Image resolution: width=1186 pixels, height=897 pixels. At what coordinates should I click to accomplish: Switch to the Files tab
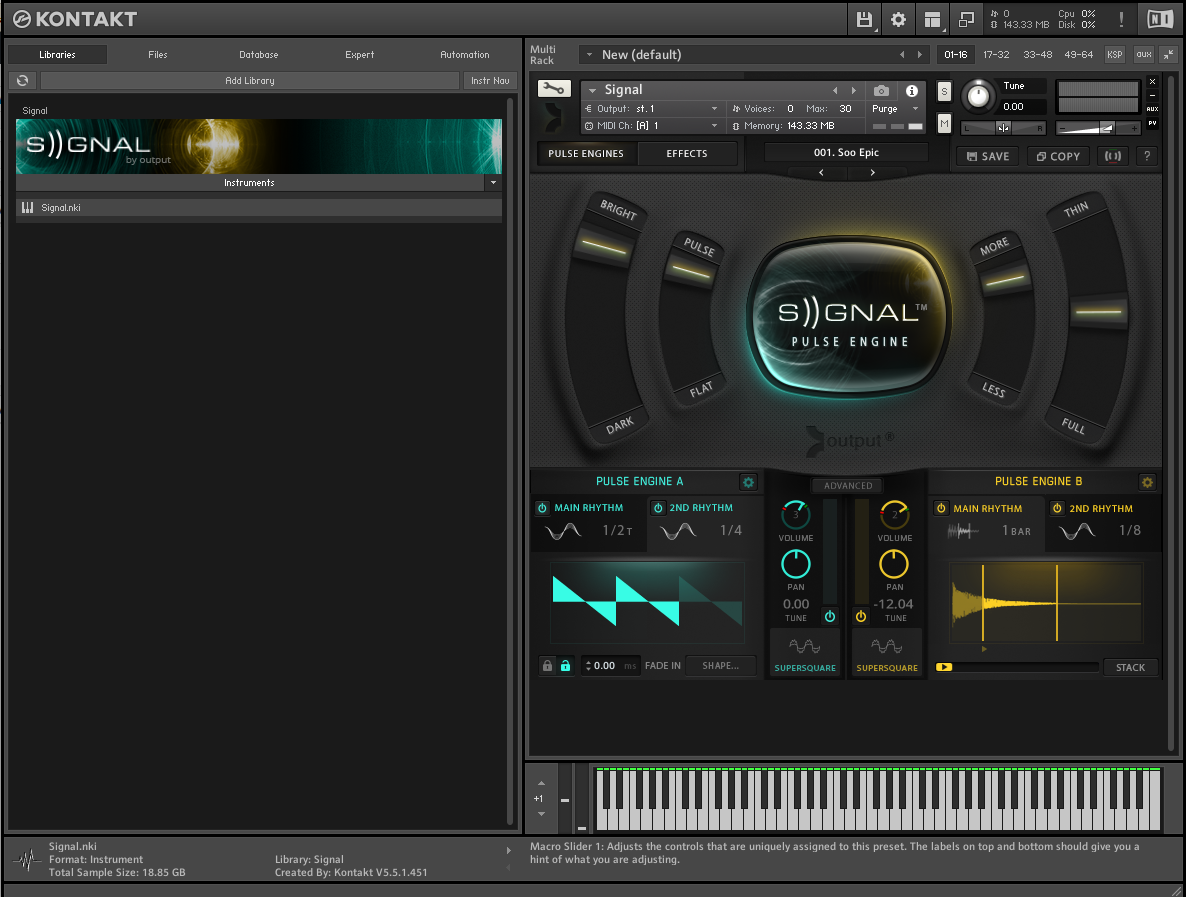pos(157,54)
